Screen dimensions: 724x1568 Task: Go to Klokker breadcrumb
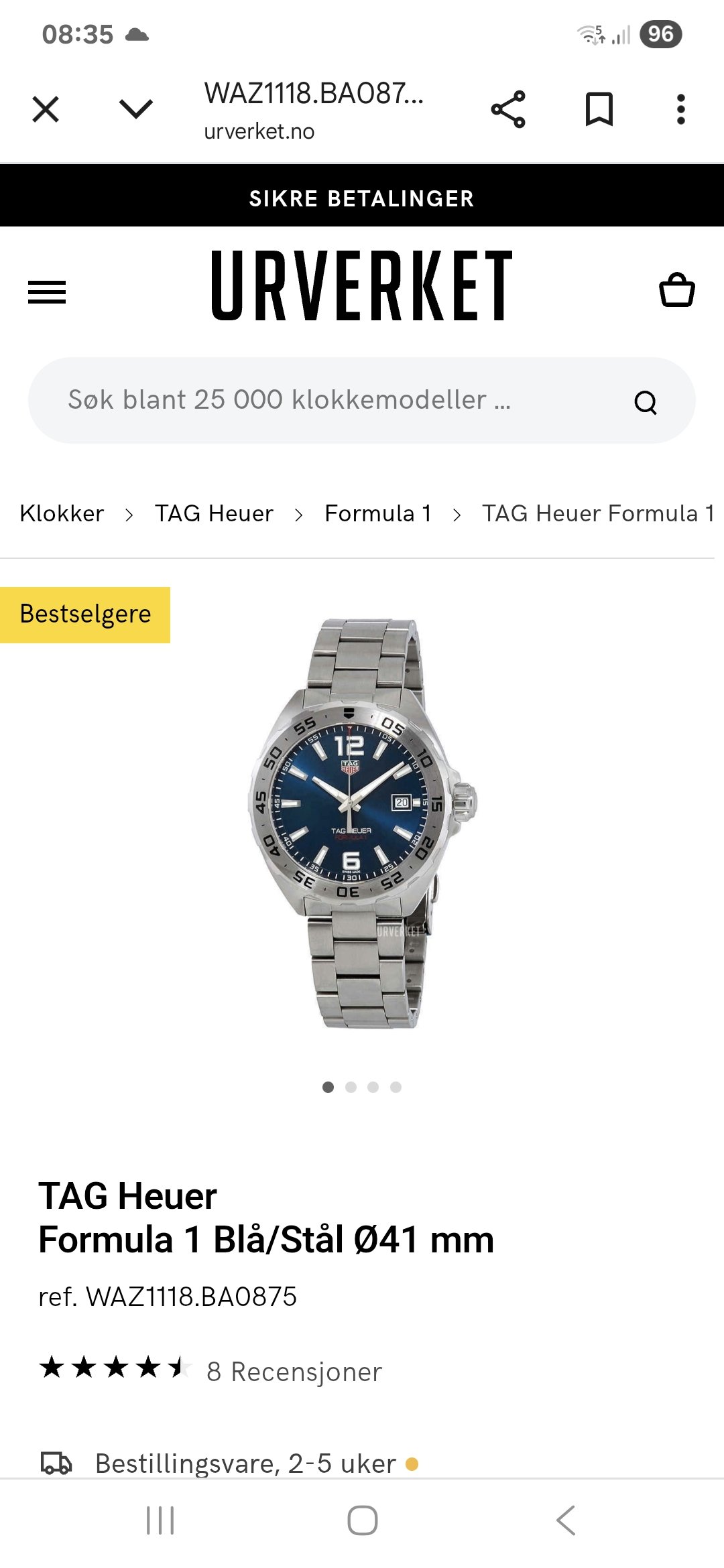coord(62,513)
